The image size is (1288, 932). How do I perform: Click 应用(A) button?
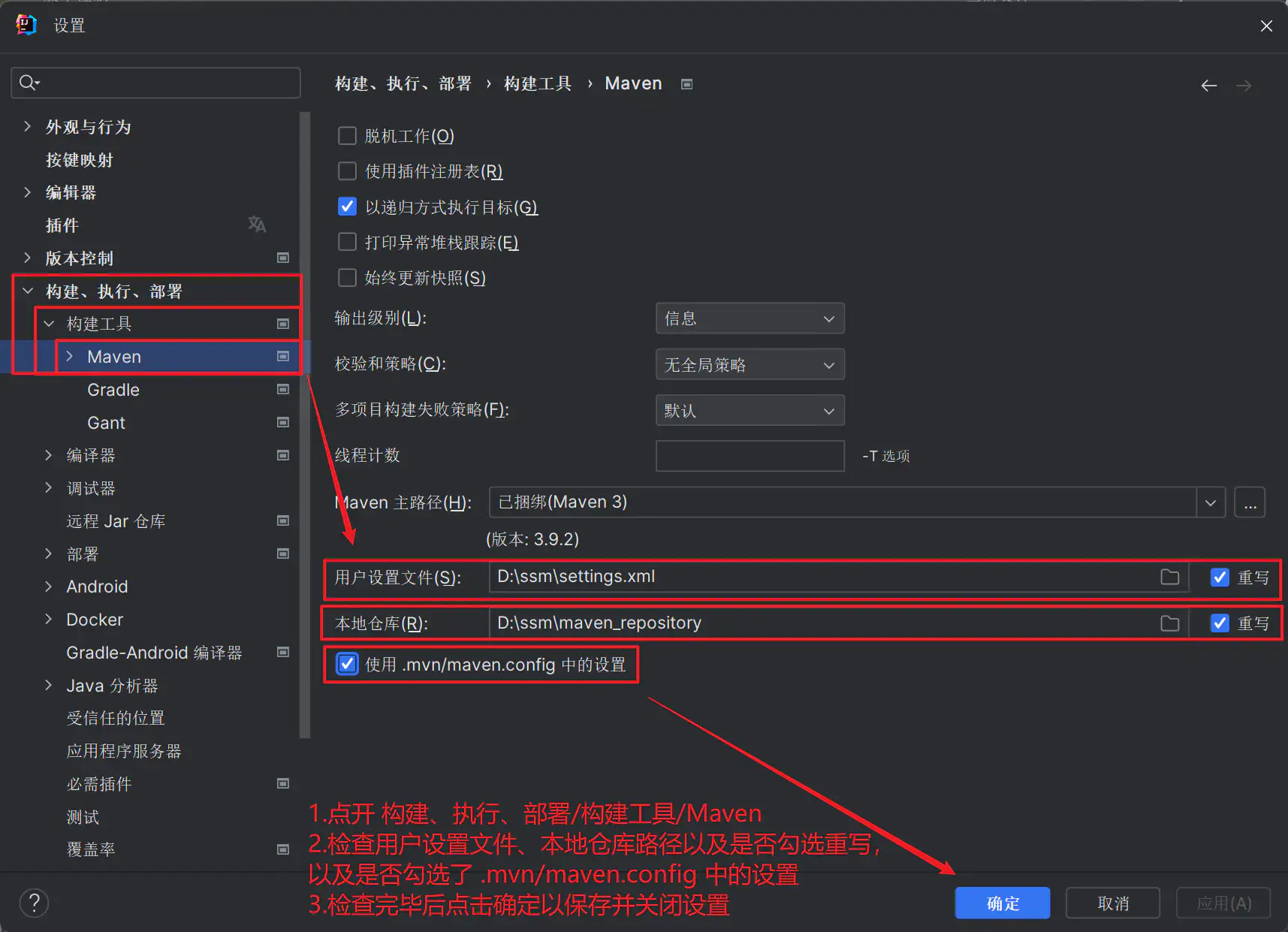(1223, 903)
